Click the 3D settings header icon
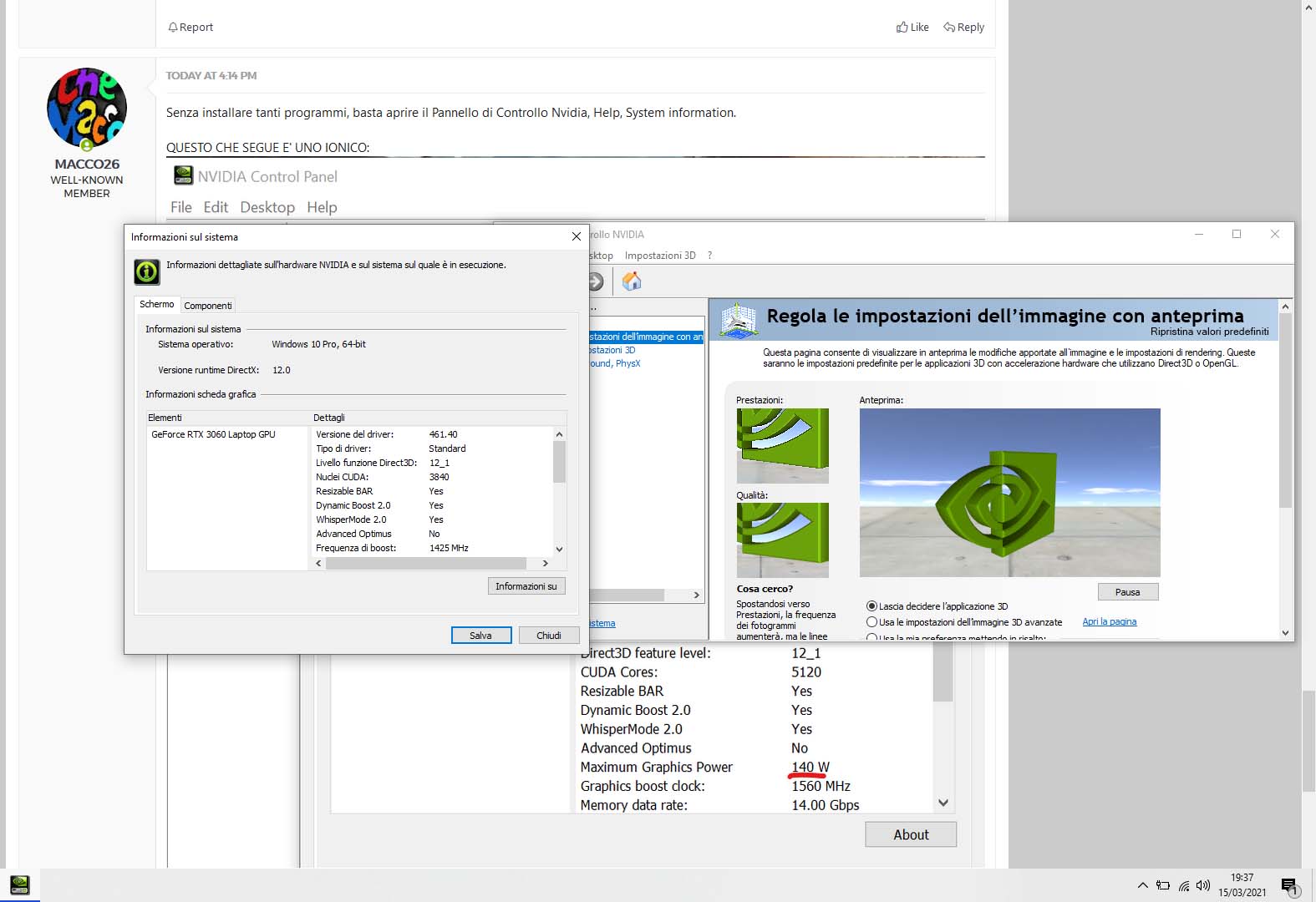Image resolution: width=1316 pixels, height=902 pixels. 738,320
